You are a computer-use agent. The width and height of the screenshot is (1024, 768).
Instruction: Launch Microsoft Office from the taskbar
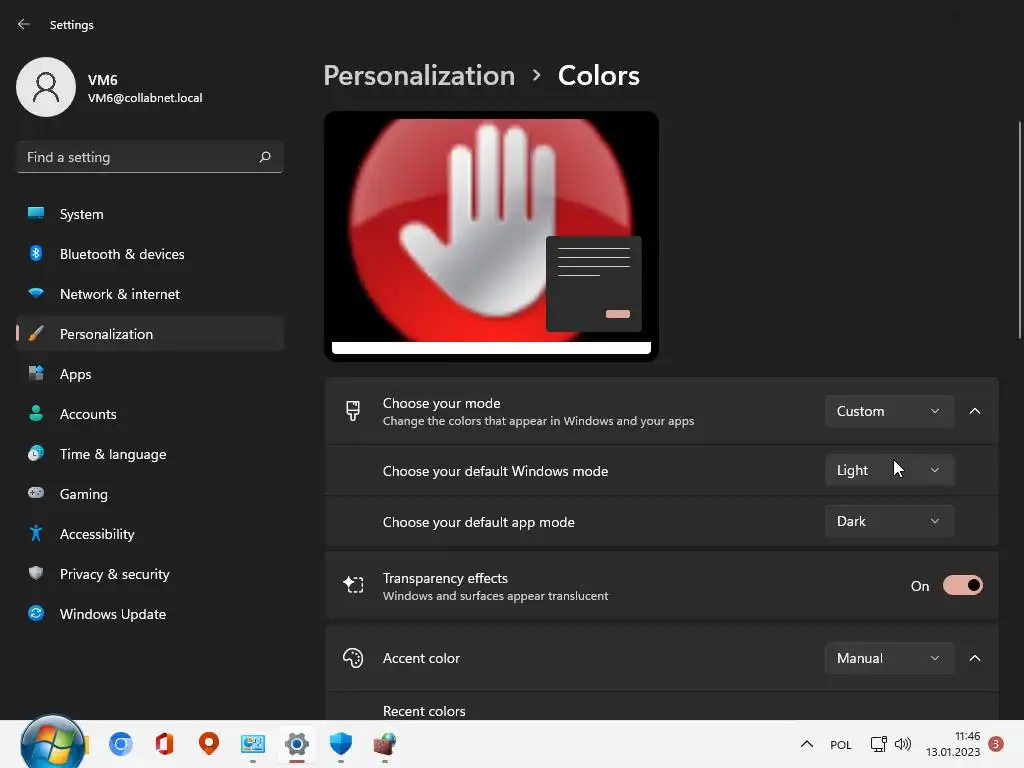point(164,744)
